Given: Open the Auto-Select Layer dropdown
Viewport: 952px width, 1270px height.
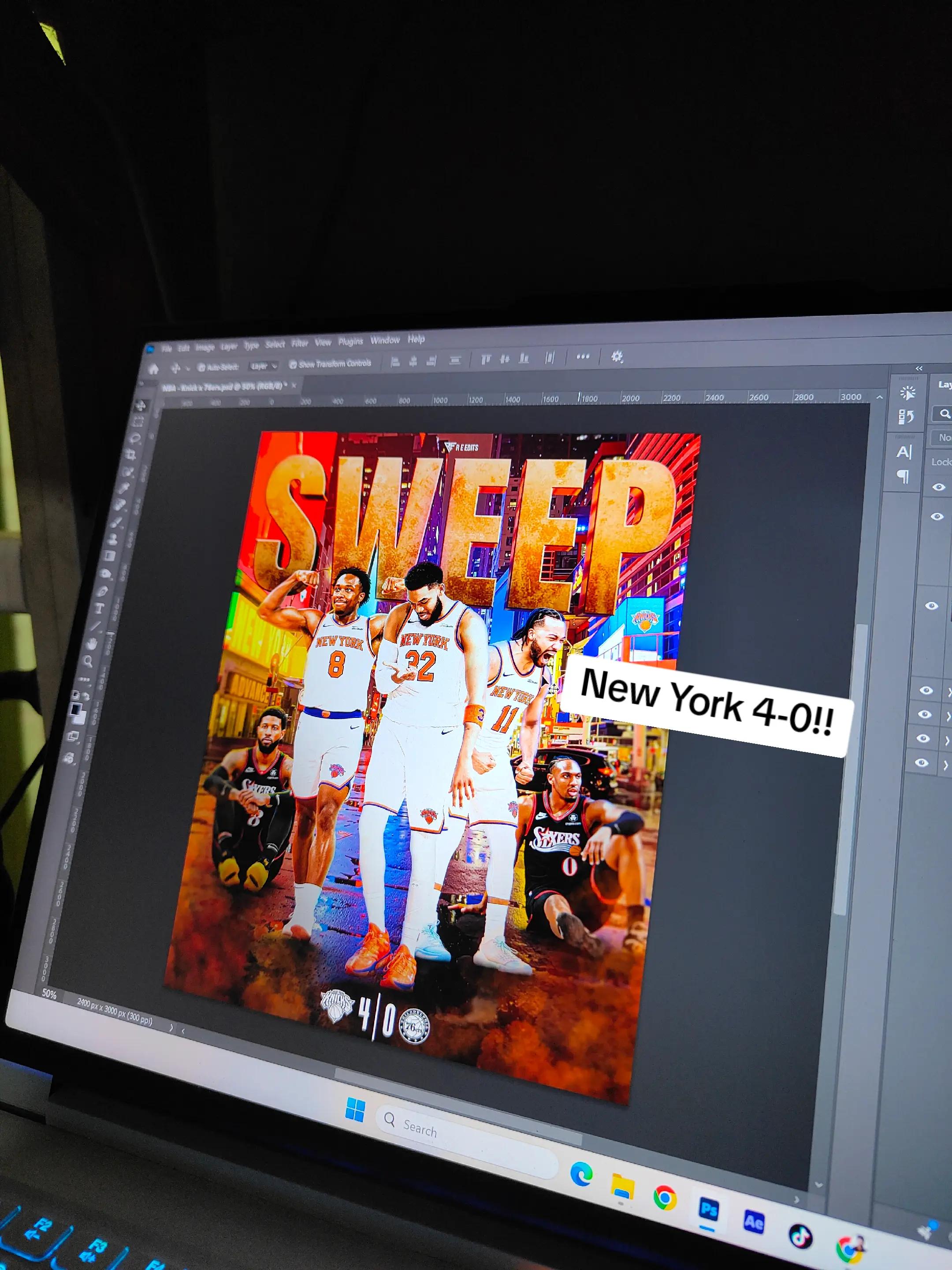Looking at the screenshot, I should 264,366.
